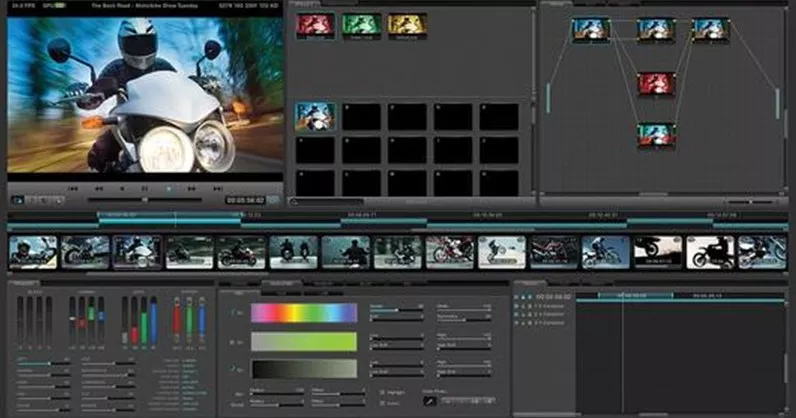Screen dimensions: 796x418
Task: Select the color picker eyedropper tool
Action: coord(429,401)
